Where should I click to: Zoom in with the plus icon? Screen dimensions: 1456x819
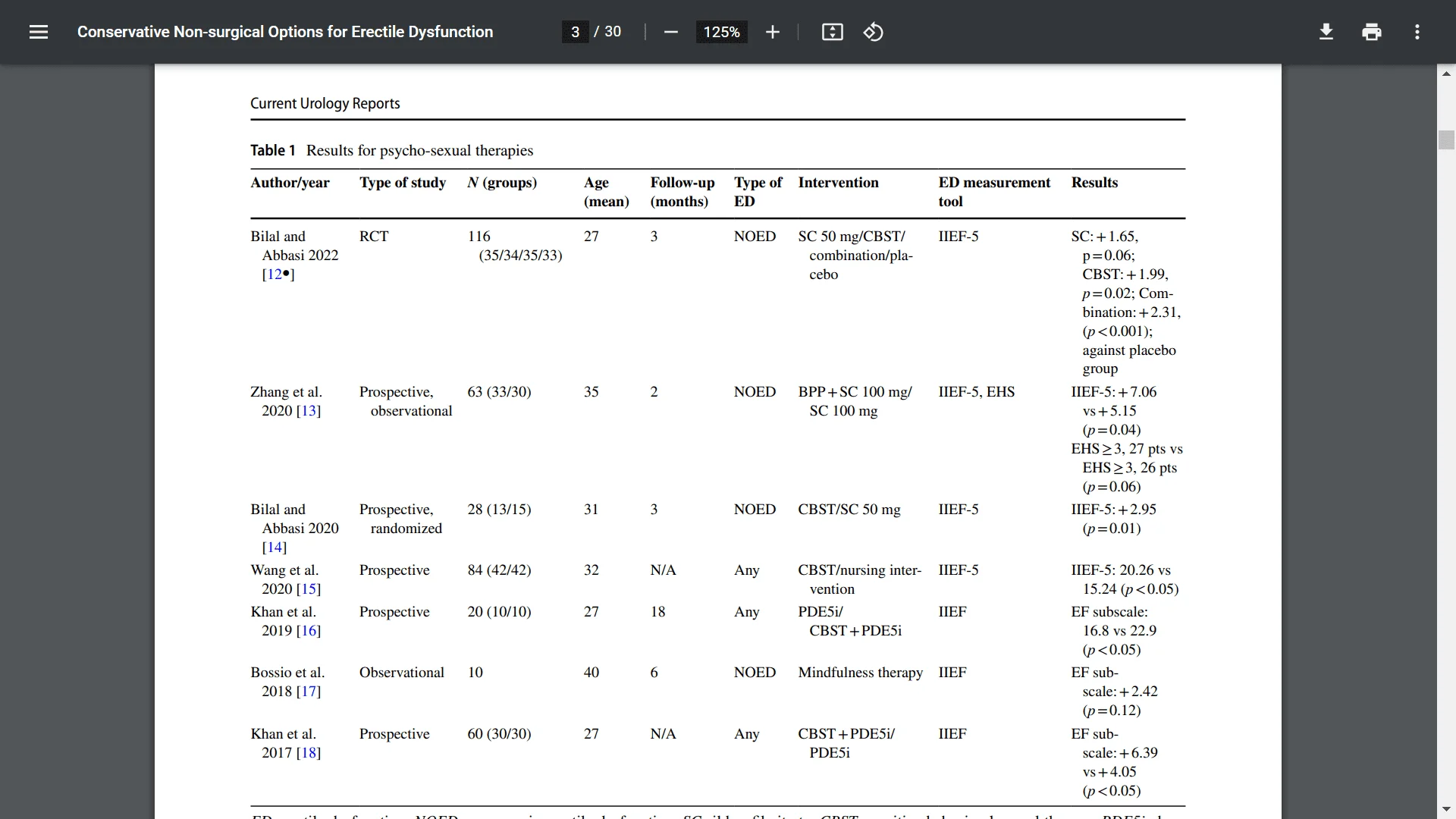(772, 32)
